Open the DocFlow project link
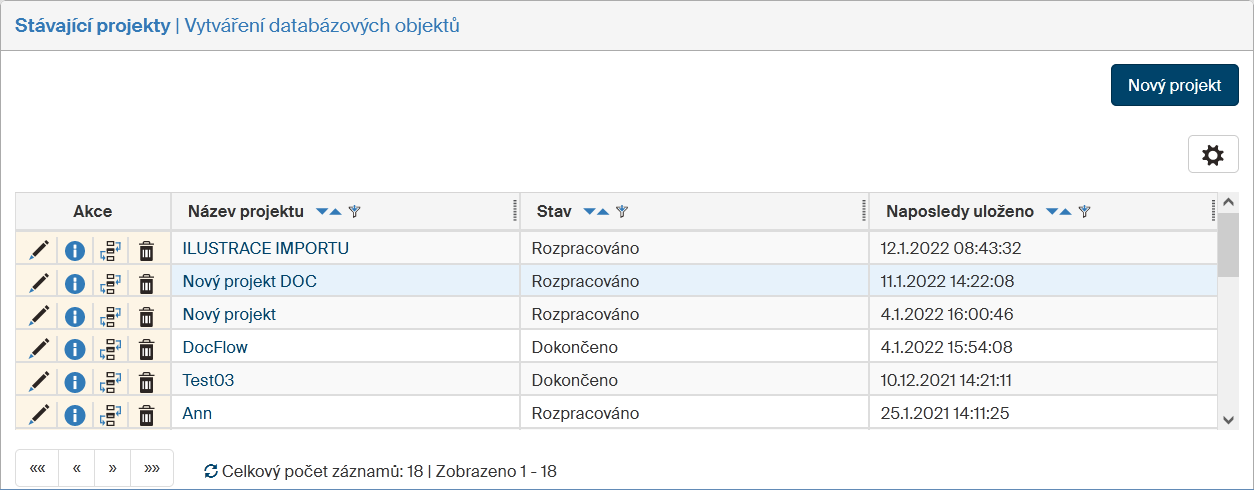The width and height of the screenshot is (1254, 490). coord(215,348)
